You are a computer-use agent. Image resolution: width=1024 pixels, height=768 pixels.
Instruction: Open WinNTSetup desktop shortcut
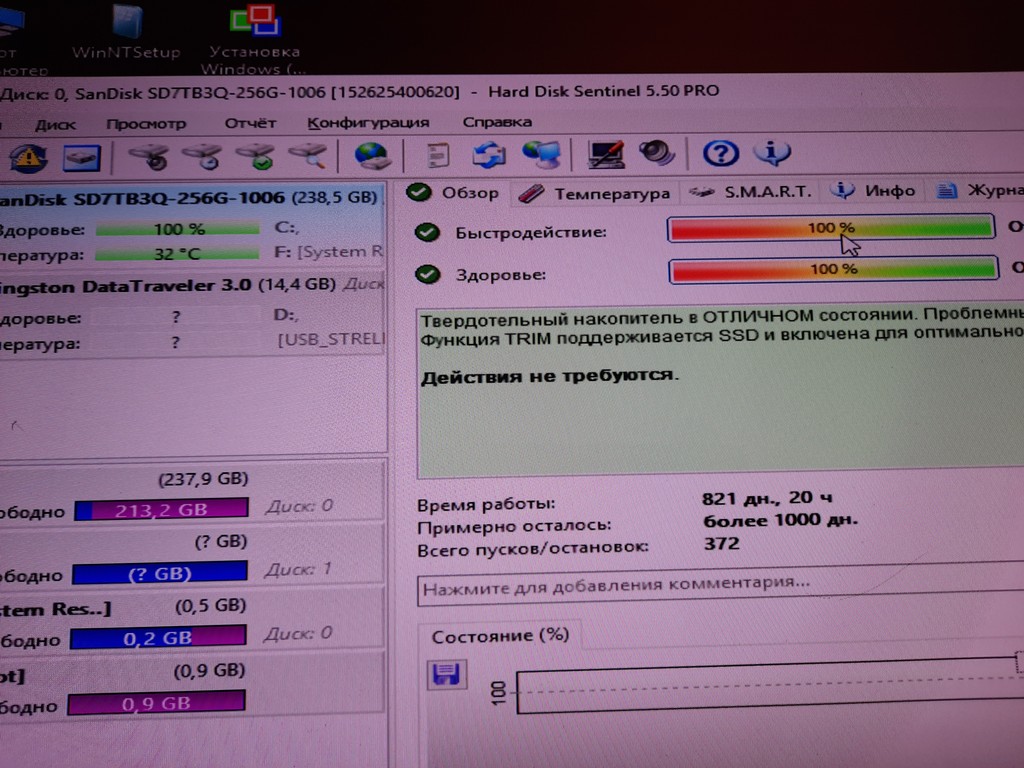point(126,31)
